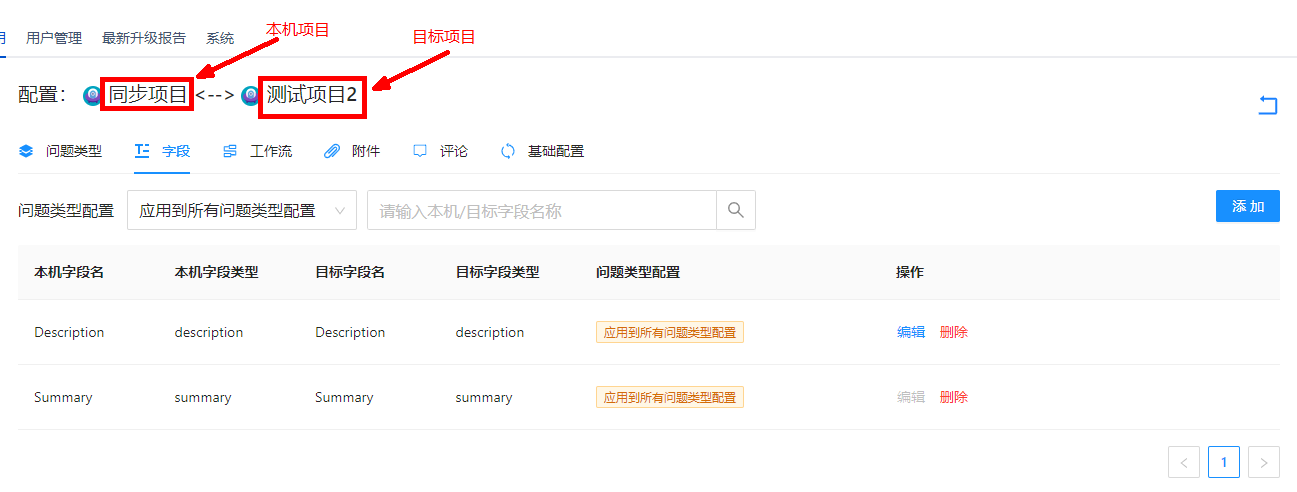The image size is (1297, 492).
Task: Go to previous page arrow
Action: 1184,462
